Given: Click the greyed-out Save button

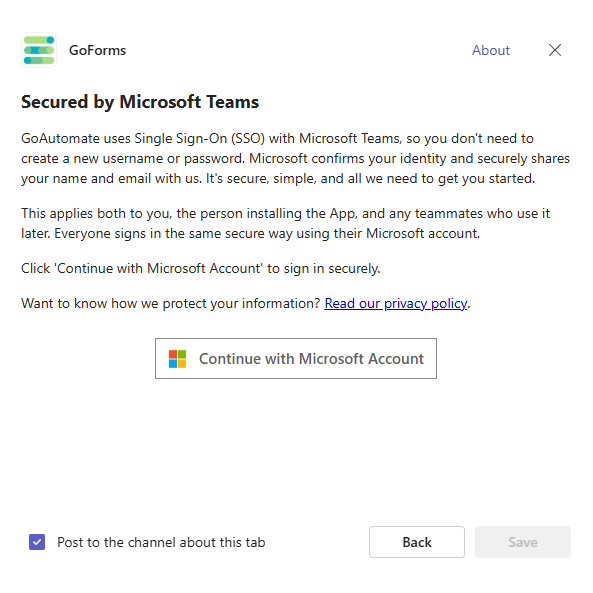Looking at the screenshot, I should [523, 542].
